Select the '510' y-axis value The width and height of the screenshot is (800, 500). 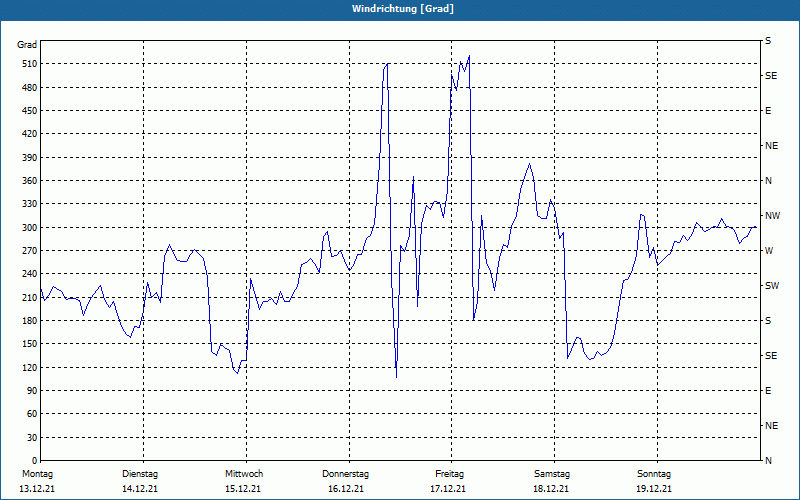tap(30, 64)
